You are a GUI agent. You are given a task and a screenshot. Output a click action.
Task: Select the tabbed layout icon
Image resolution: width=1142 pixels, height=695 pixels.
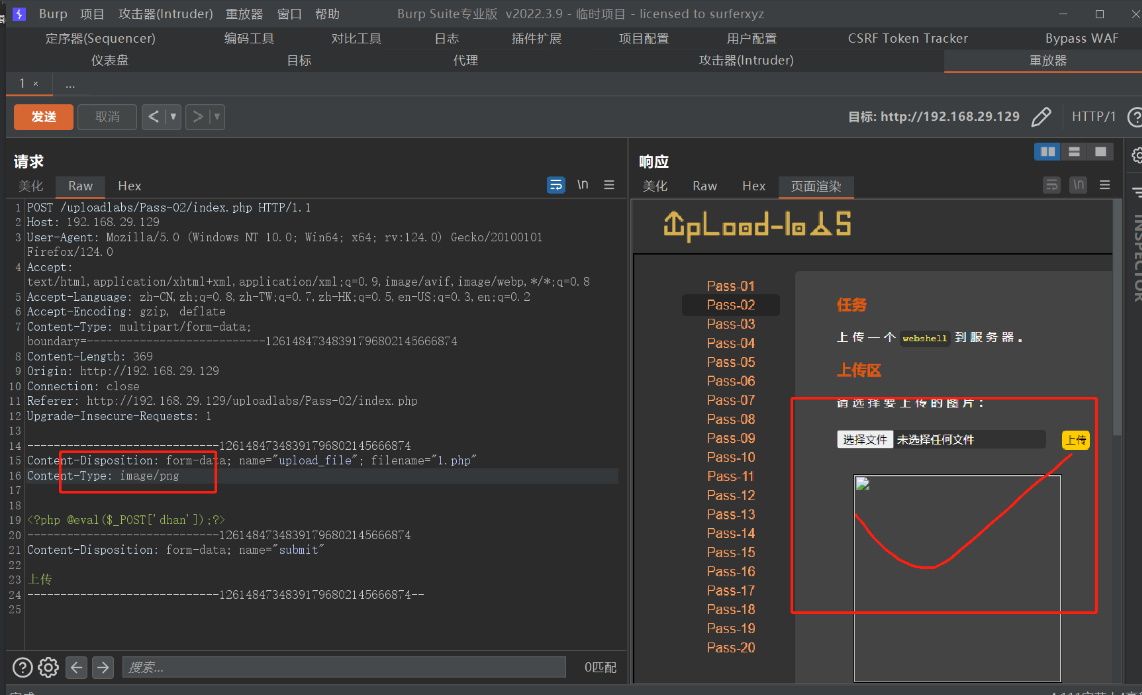click(x=1100, y=152)
